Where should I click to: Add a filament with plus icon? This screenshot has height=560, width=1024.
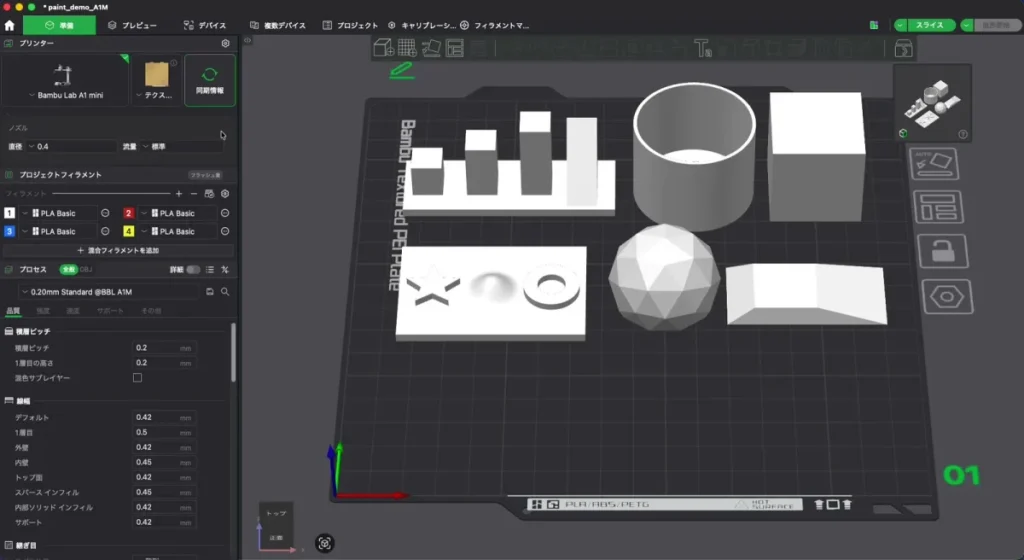coord(179,194)
